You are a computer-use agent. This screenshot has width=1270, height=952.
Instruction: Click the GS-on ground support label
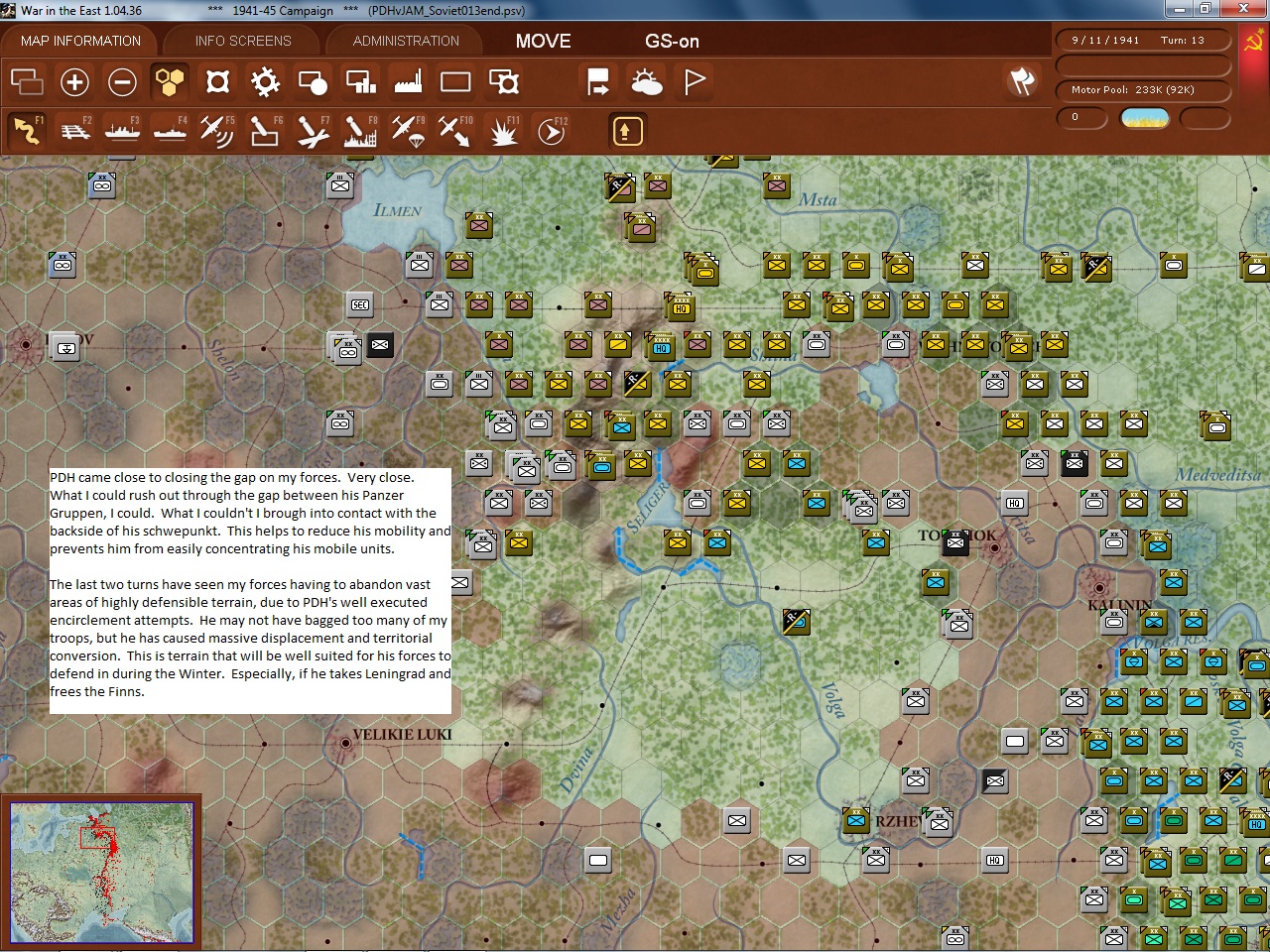tap(672, 41)
